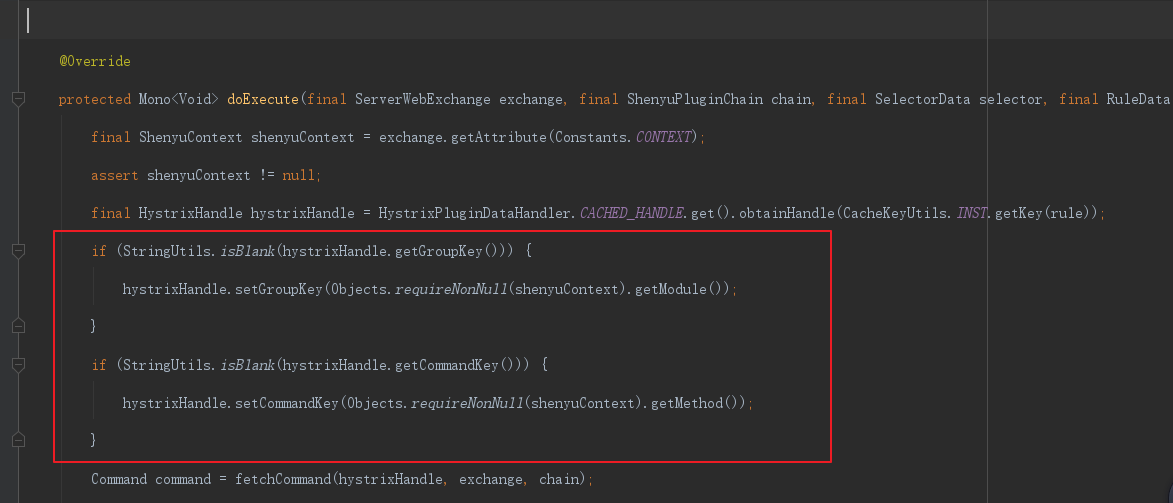The width and height of the screenshot is (1173, 503).
Task: Click fold end marker after setGroupKey block
Action: pos(19,326)
